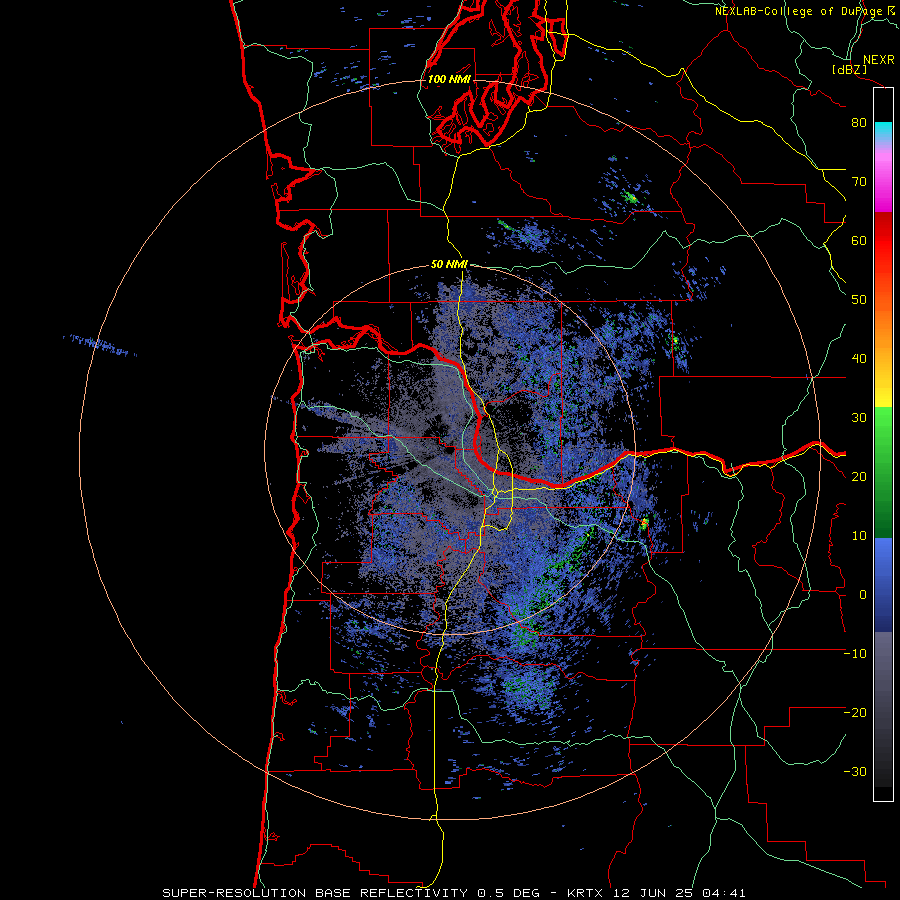The height and width of the screenshot is (900, 900).
Task: Click the KRTX radar station identifier
Action: pyautogui.click(x=586, y=893)
